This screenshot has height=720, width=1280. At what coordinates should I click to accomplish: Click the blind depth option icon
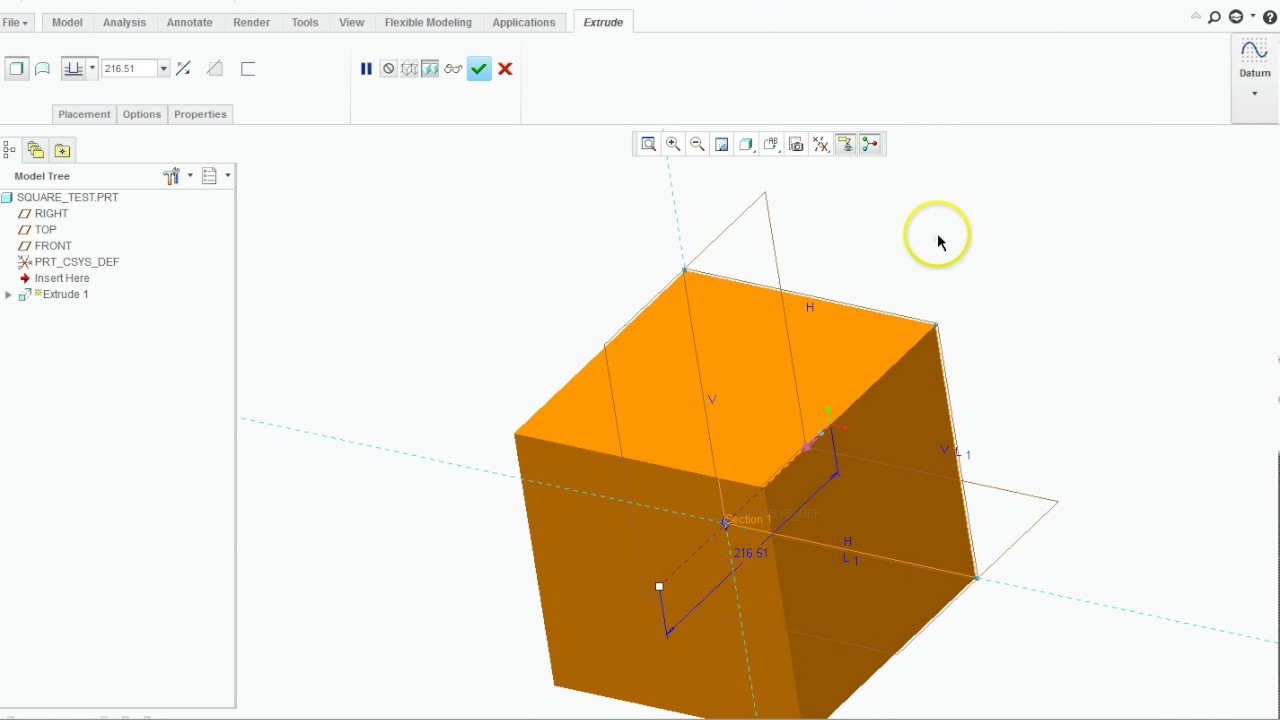(73, 68)
